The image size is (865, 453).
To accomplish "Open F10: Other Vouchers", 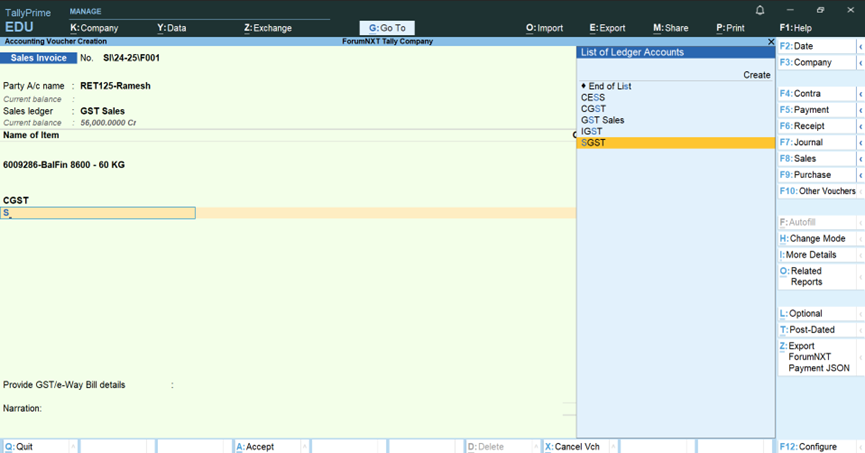I will [818, 191].
